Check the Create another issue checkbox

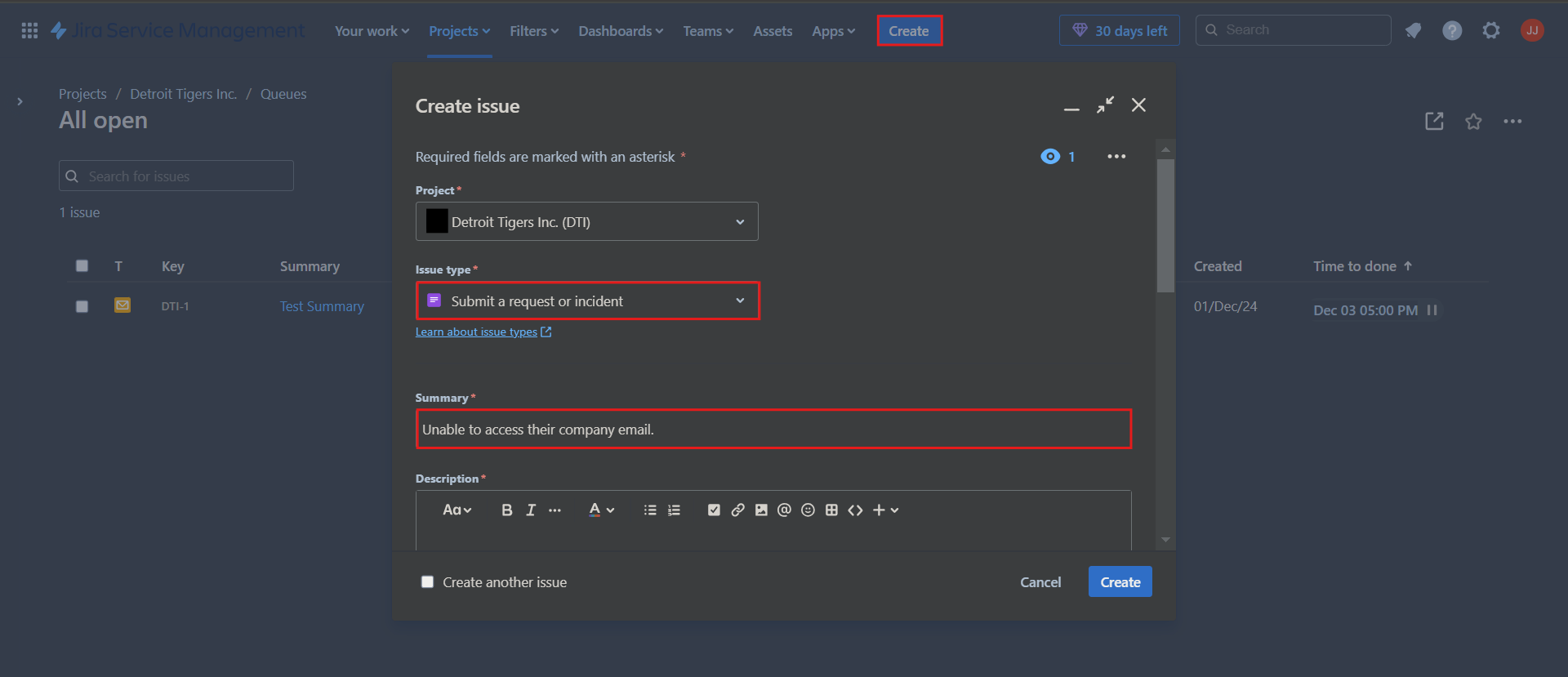pyautogui.click(x=427, y=581)
